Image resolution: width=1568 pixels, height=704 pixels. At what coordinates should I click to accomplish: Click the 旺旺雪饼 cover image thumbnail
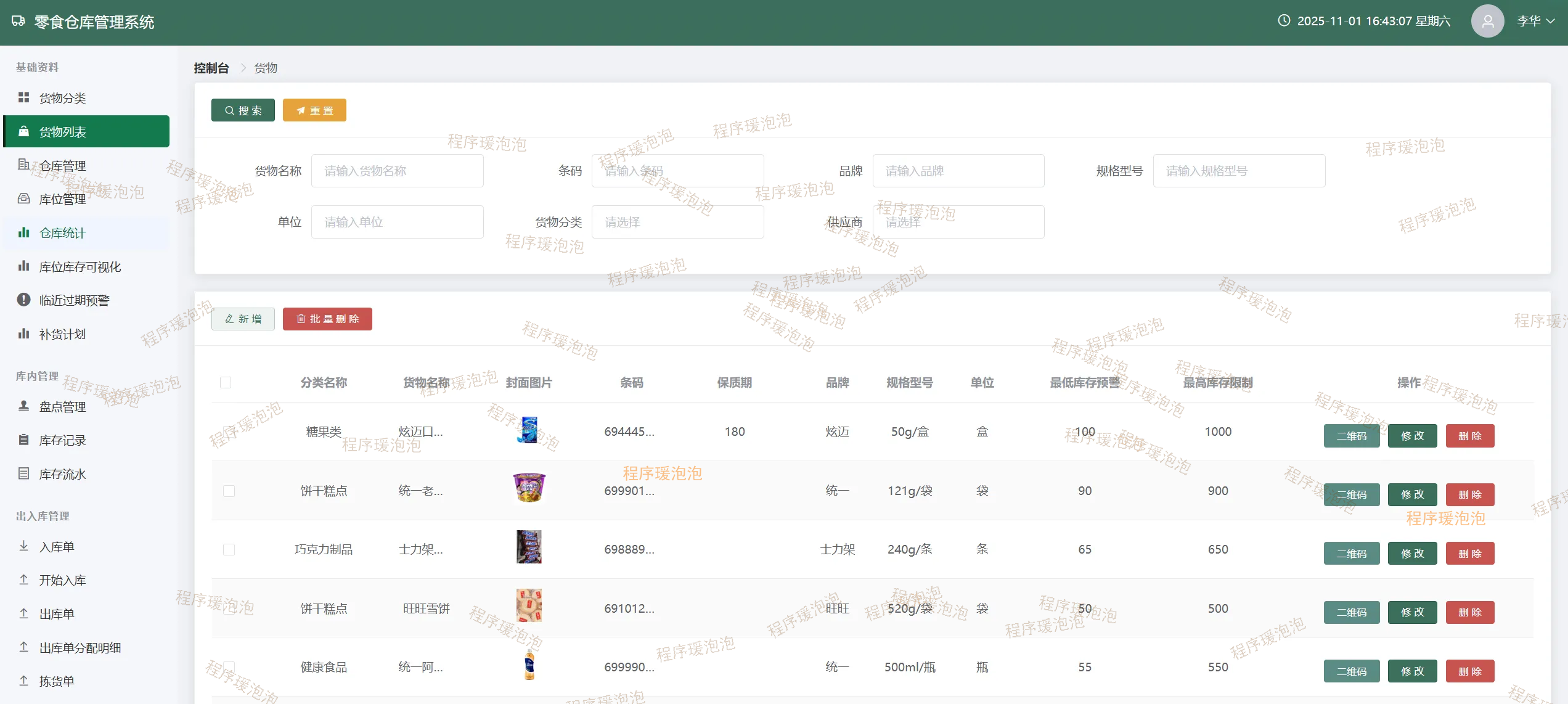point(529,605)
